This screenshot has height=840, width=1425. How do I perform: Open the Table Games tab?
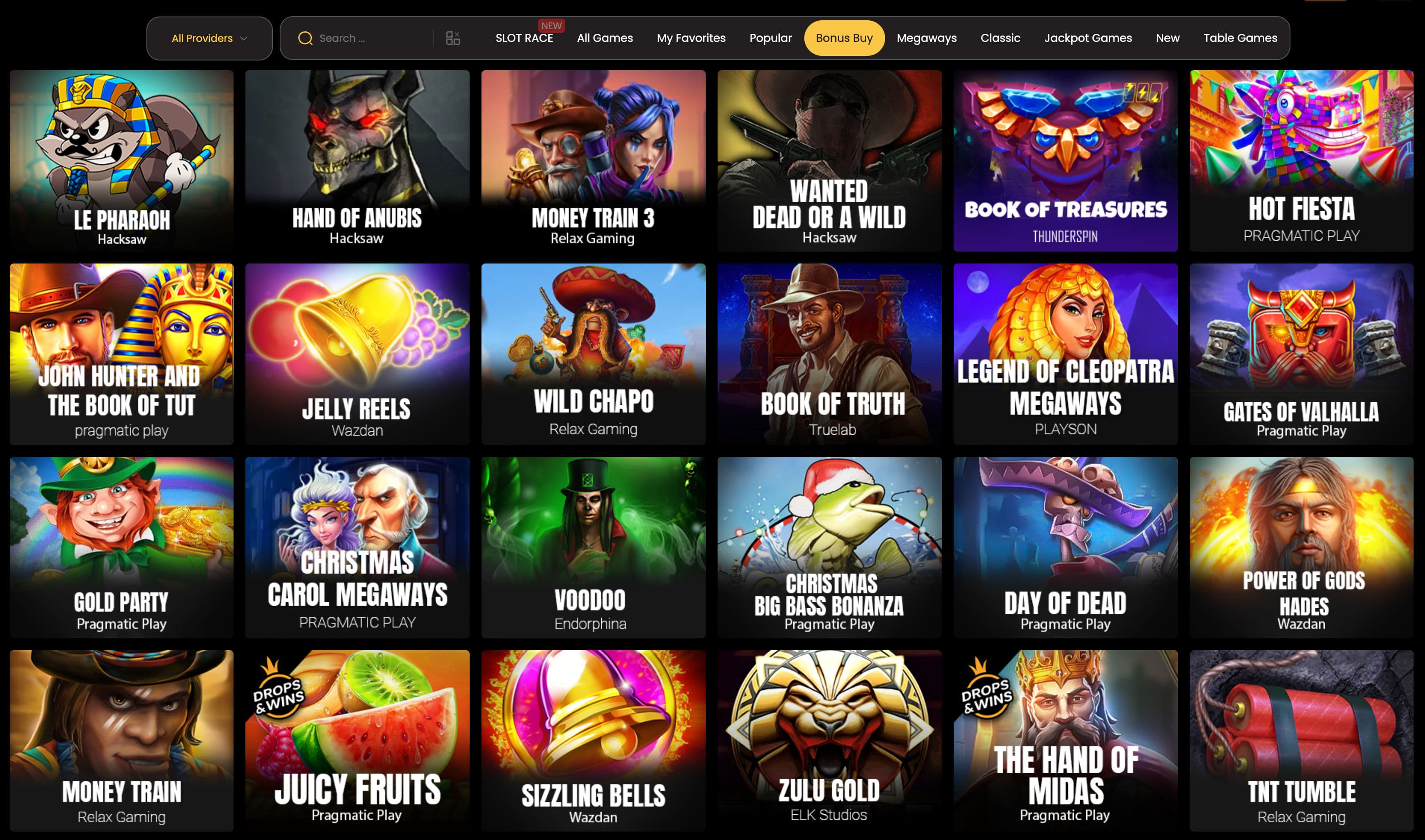click(1240, 38)
